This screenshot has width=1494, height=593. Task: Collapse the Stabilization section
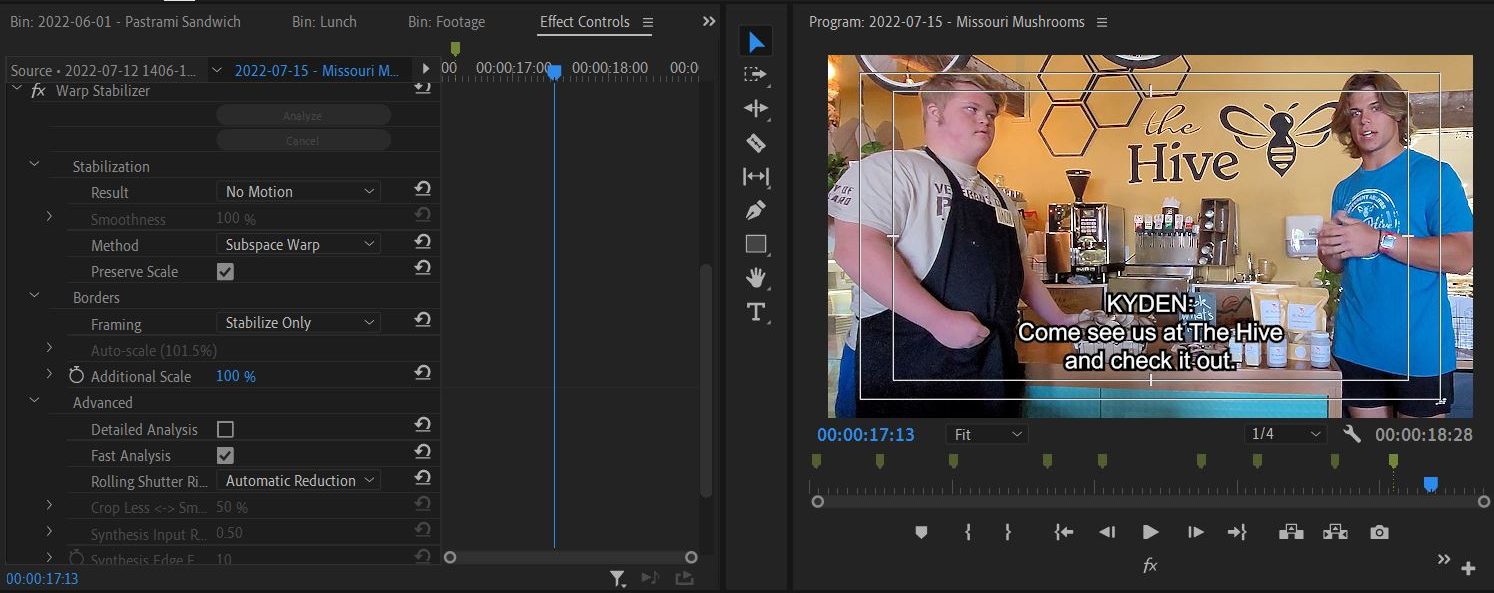pyautogui.click(x=34, y=164)
